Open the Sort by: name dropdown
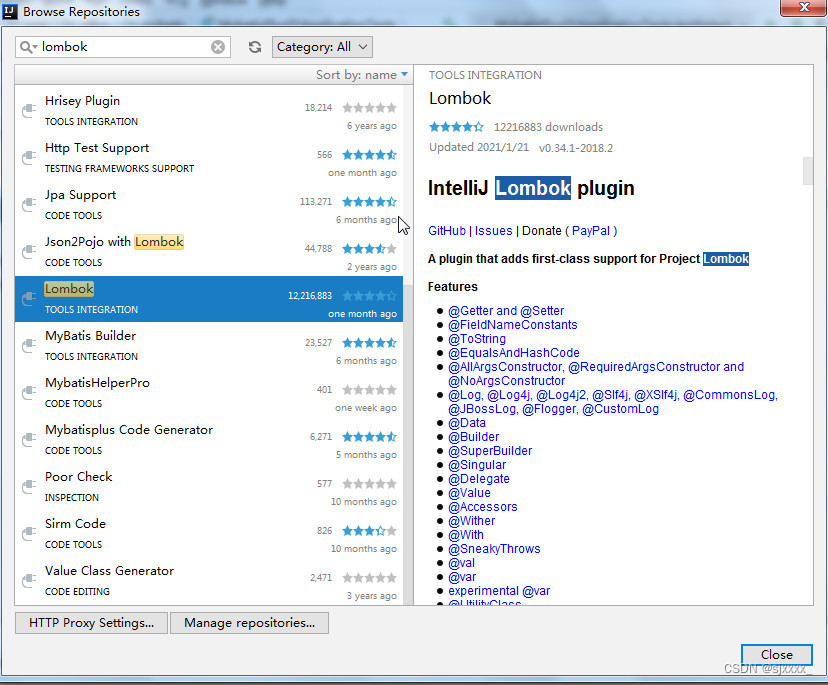 (x=362, y=75)
